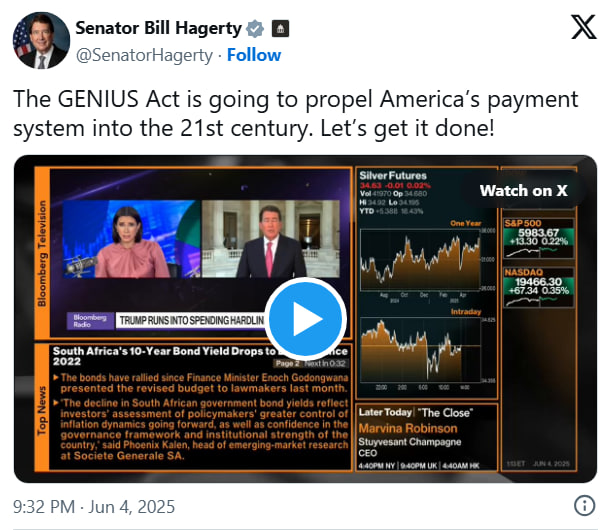The height and width of the screenshot is (530, 607).
Task: Click the Silver Futures one-year chart
Action: (x=420, y=259)
